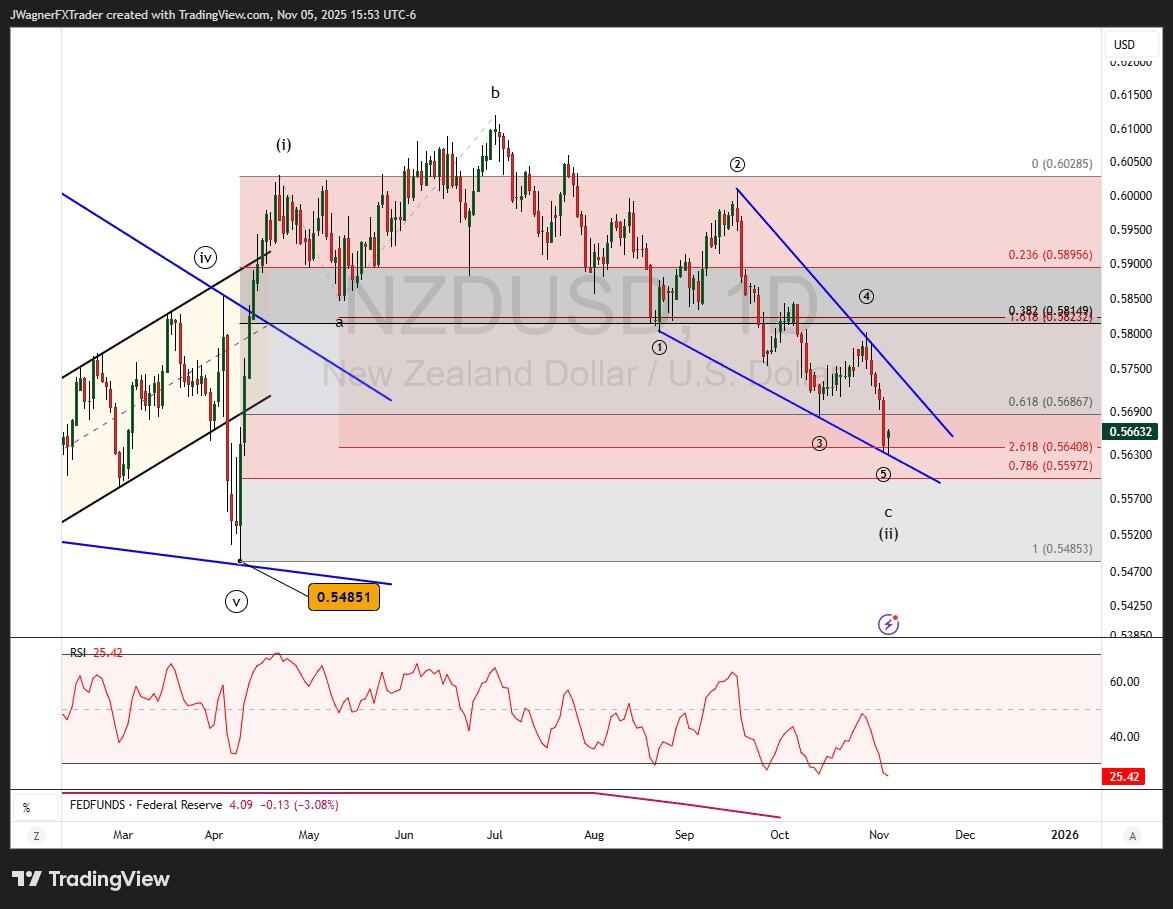Select the circled iv wave label
The height and width of the screenshot is (909, 1173).
(x=205, y=258)
